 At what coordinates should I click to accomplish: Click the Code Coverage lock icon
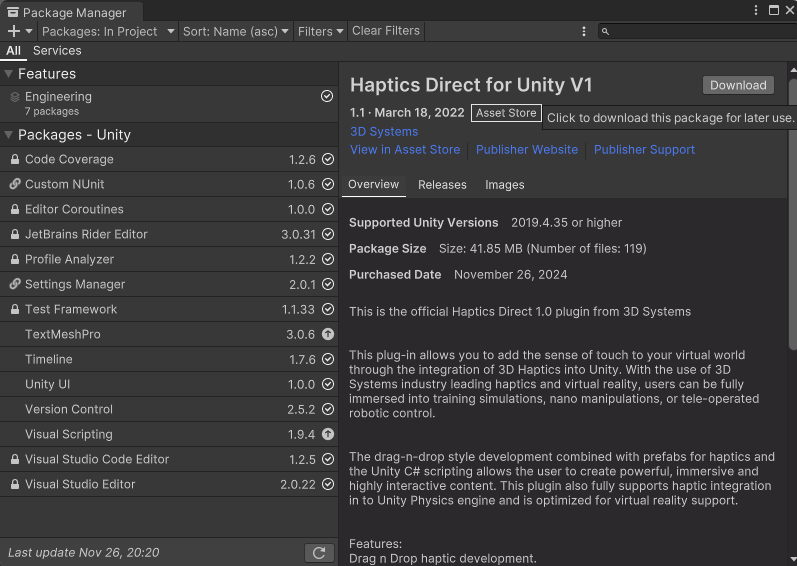click(15, 160)
